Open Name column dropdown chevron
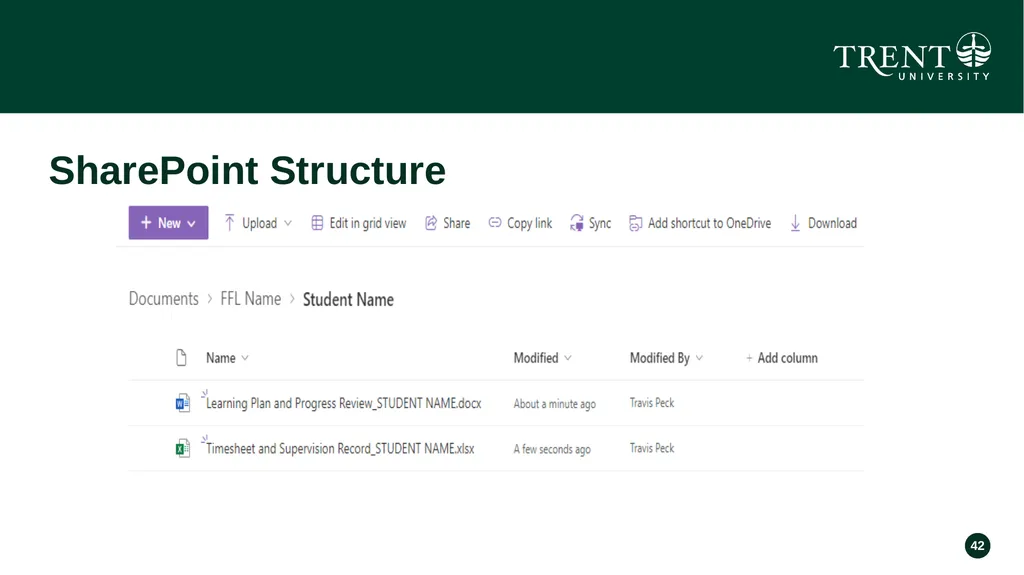Viewport: 1024px width, 575px height. point(245,358)
